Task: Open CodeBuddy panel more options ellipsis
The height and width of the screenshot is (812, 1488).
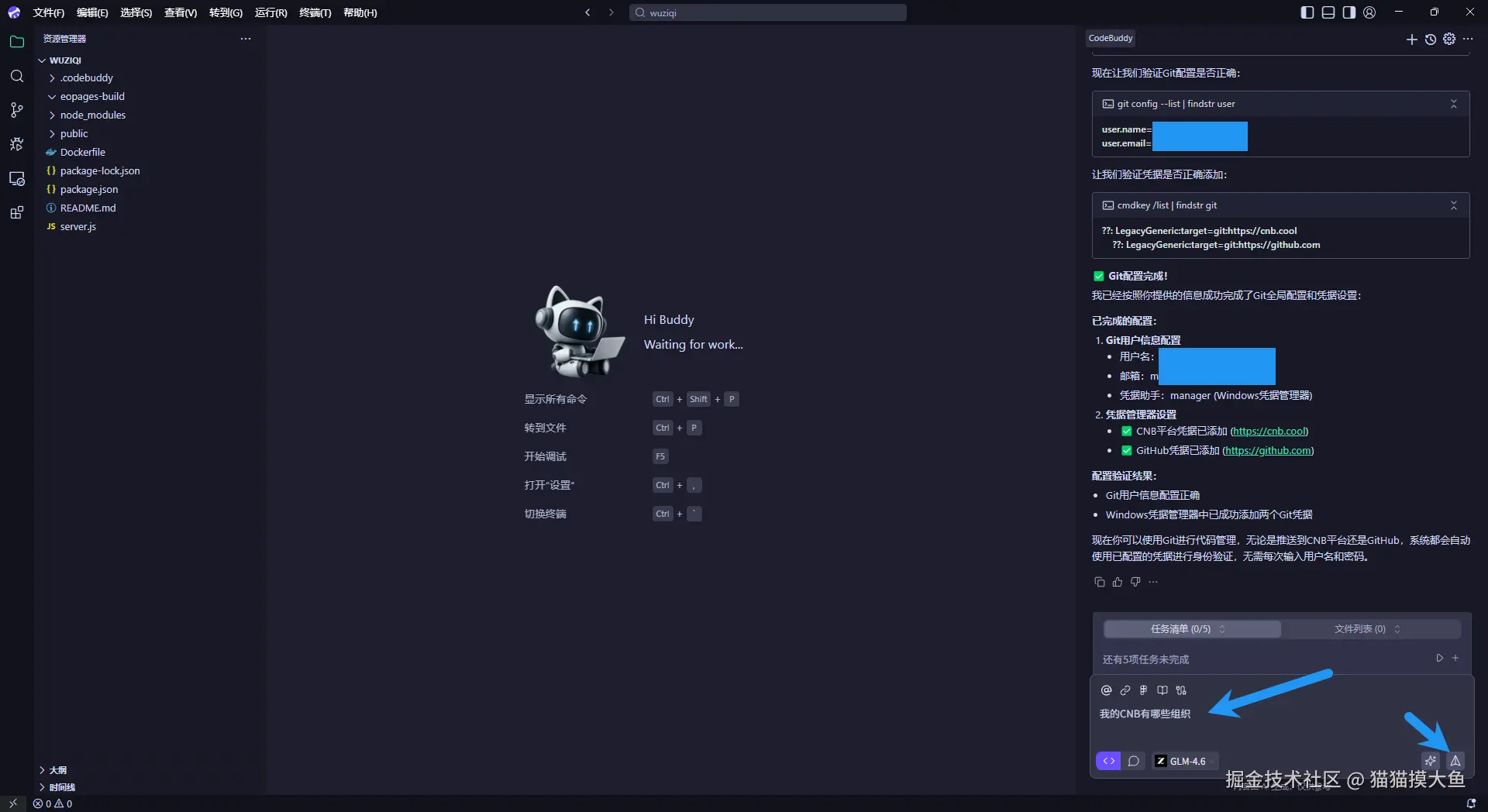Action: point(1468,39)
